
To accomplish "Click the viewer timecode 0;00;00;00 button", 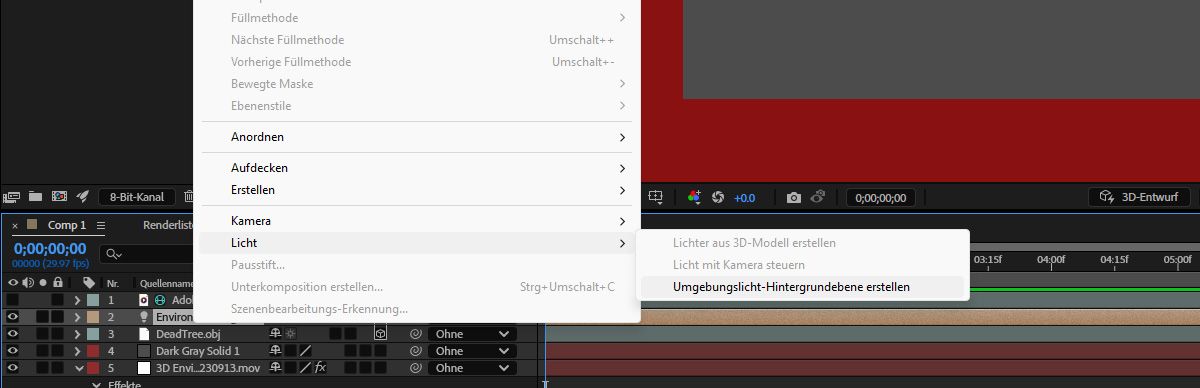I will [881, 197].
